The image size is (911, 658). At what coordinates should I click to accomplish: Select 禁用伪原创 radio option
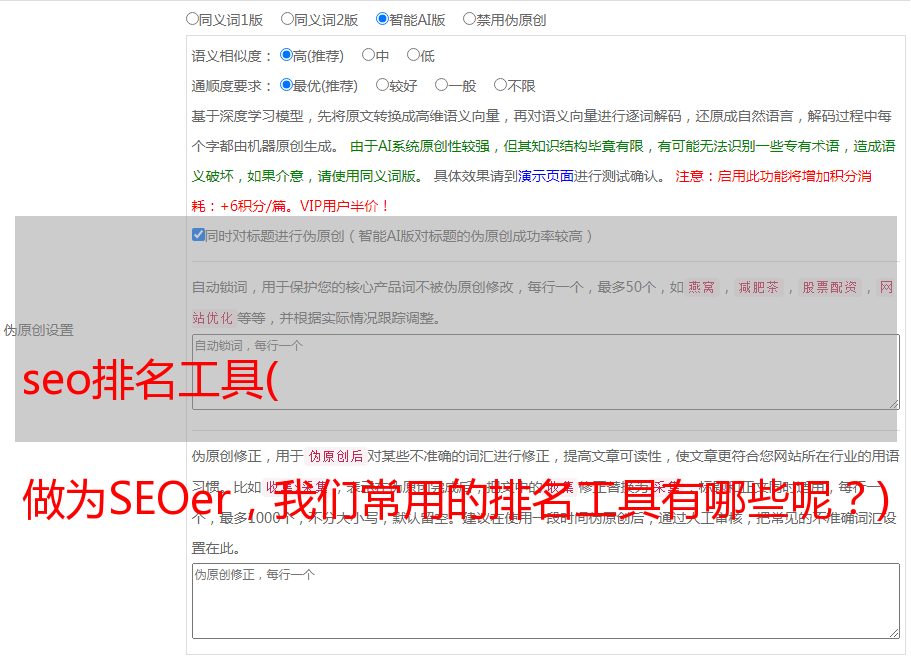[469, 19]
